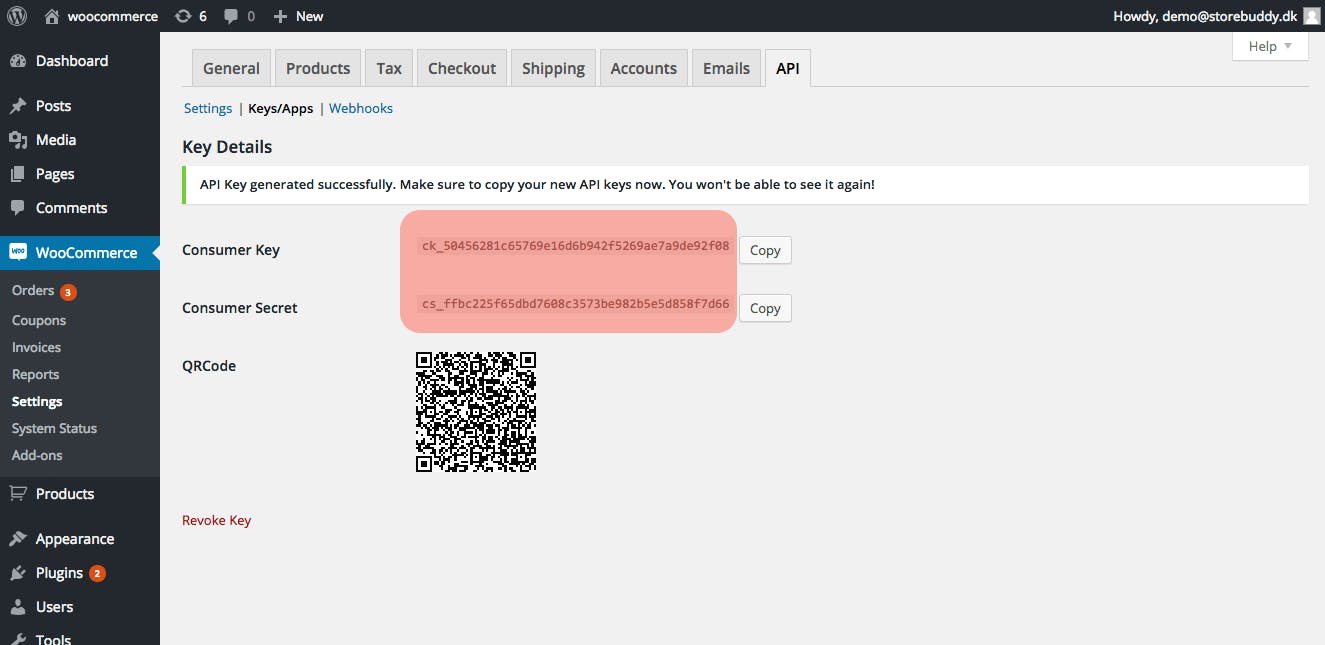Screen dimensions: 1325x645
Task: Open the Emails tab
Action: coord(726,68)
